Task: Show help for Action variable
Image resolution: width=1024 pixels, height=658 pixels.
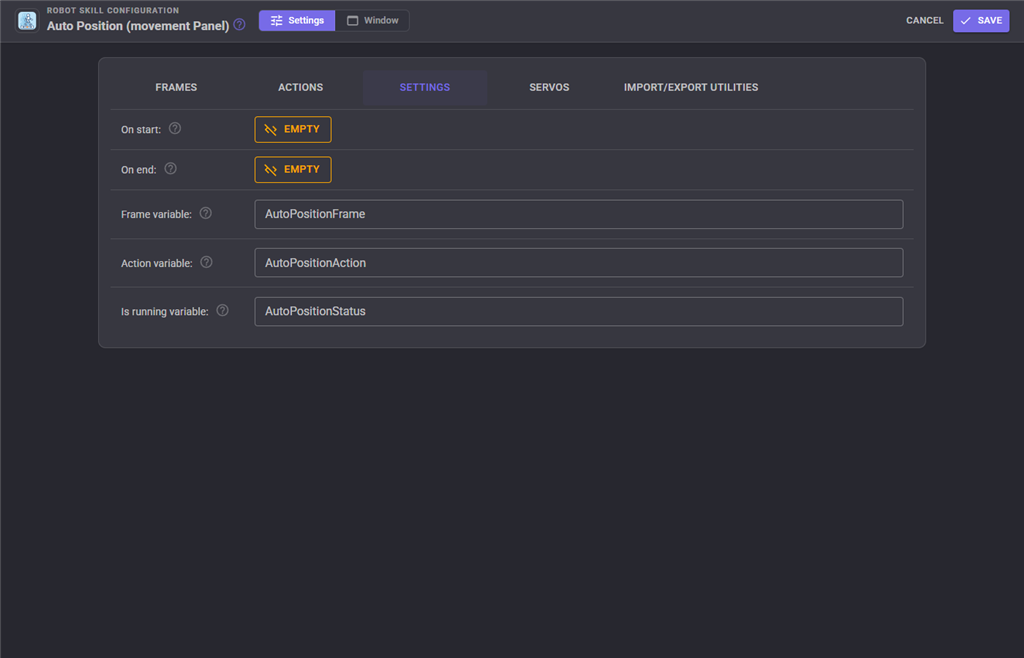Action: click(x=206, y=262)
